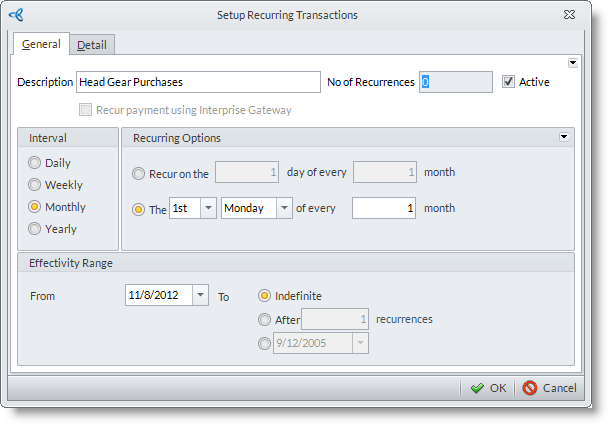This screenshot has width=608, height=424.
Task: Click the small arrow icon below close button
Action: tap(572, 62)
